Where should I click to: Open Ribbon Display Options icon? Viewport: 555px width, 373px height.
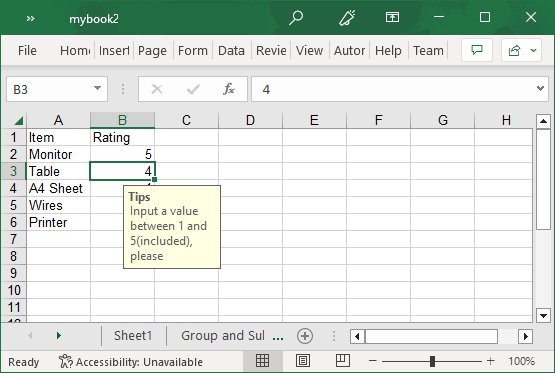pyautogui.click(x=392, y=17)
